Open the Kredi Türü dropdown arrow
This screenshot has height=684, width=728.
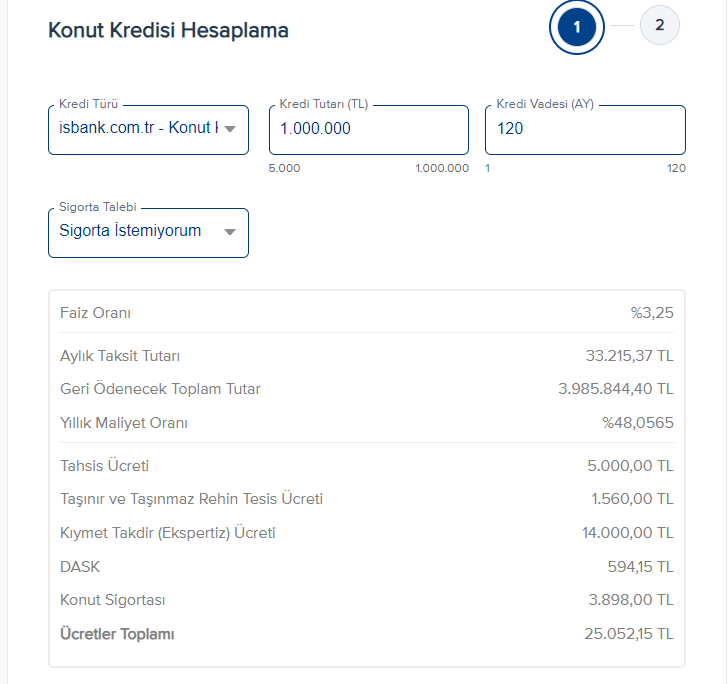tap(230, 129)
